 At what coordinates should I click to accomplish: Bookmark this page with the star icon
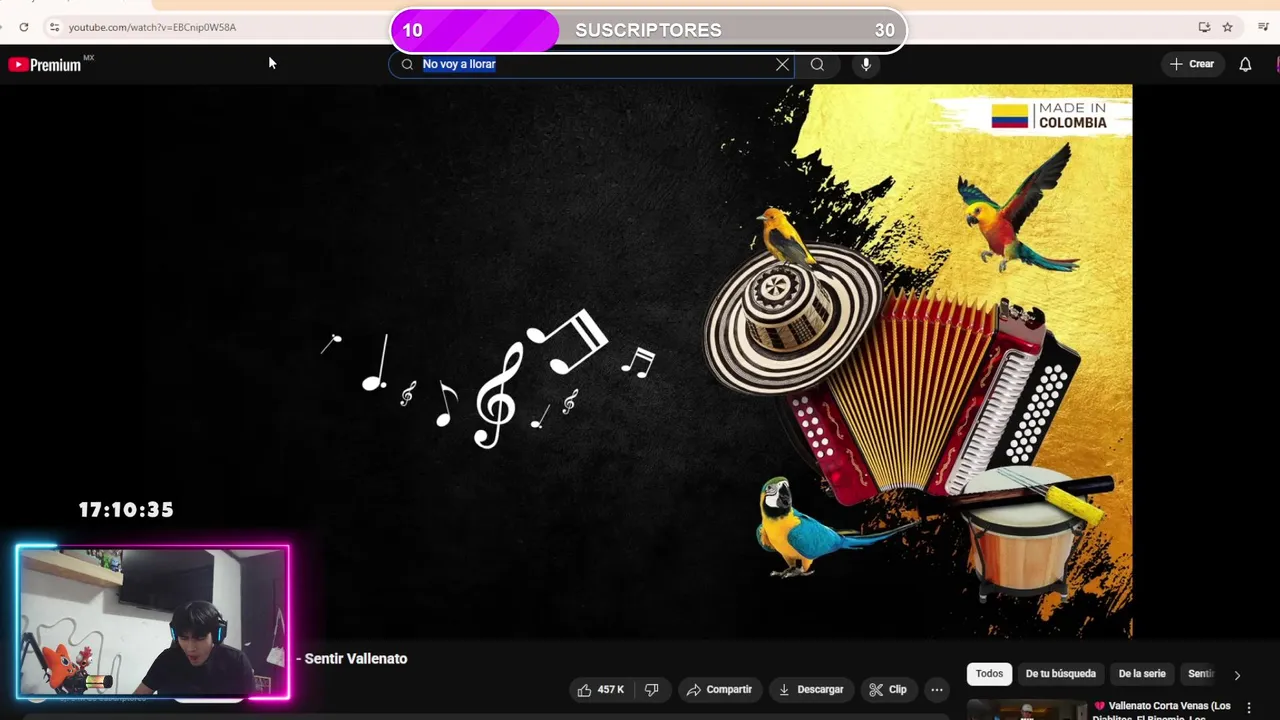1227,27
